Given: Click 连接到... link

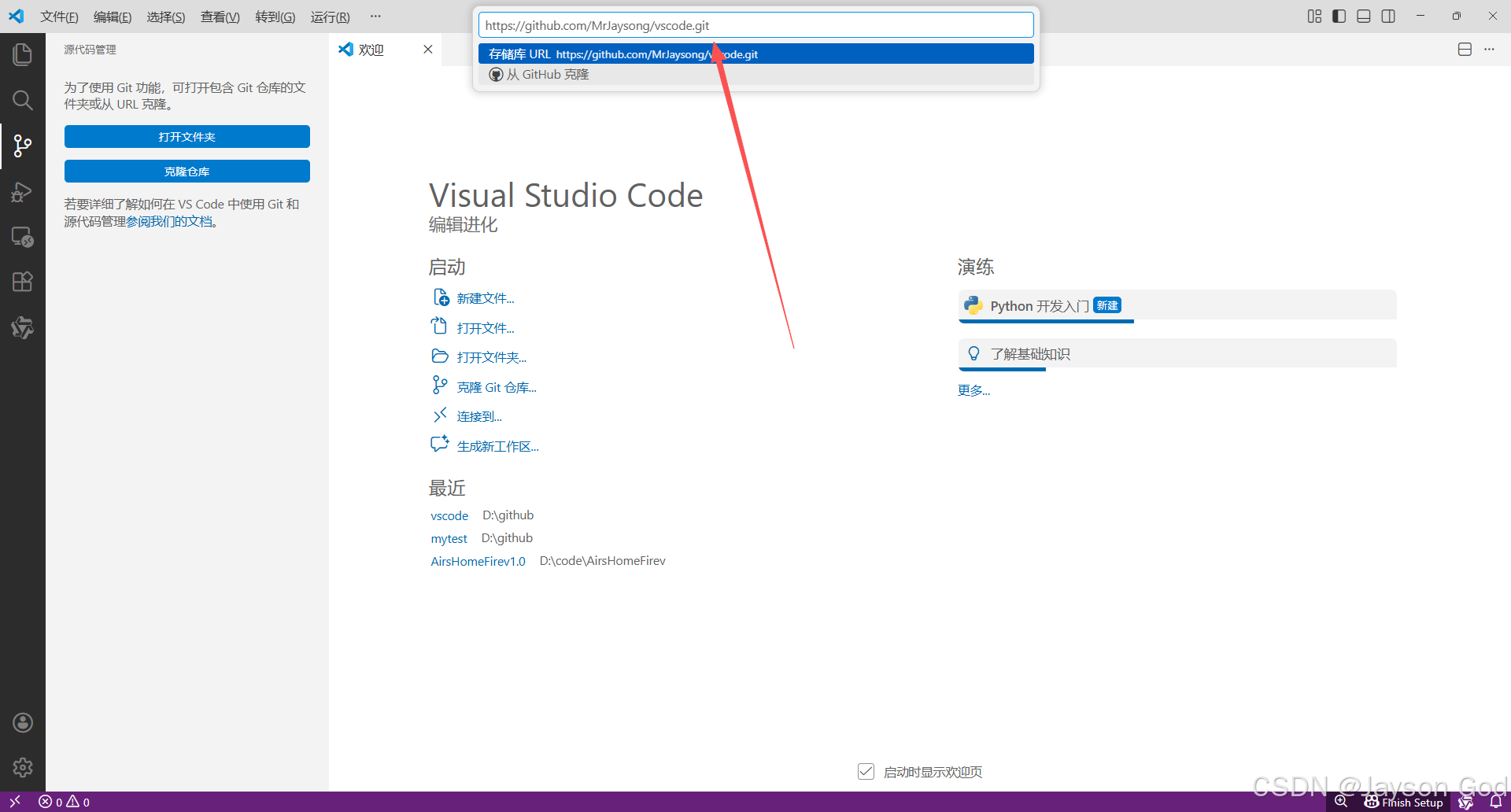Looking at the screenshot, I should pos(479,416).
